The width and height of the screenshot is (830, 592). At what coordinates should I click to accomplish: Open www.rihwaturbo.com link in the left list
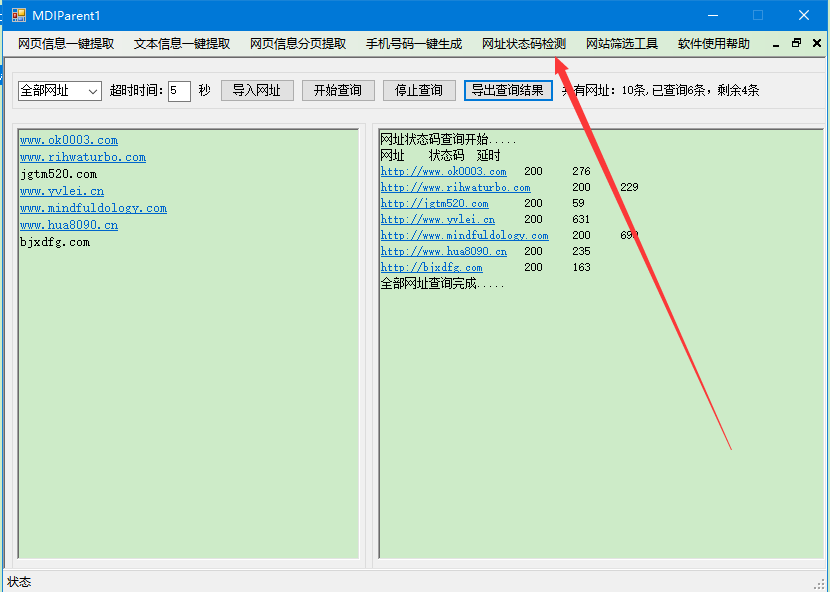click(83, 157)
